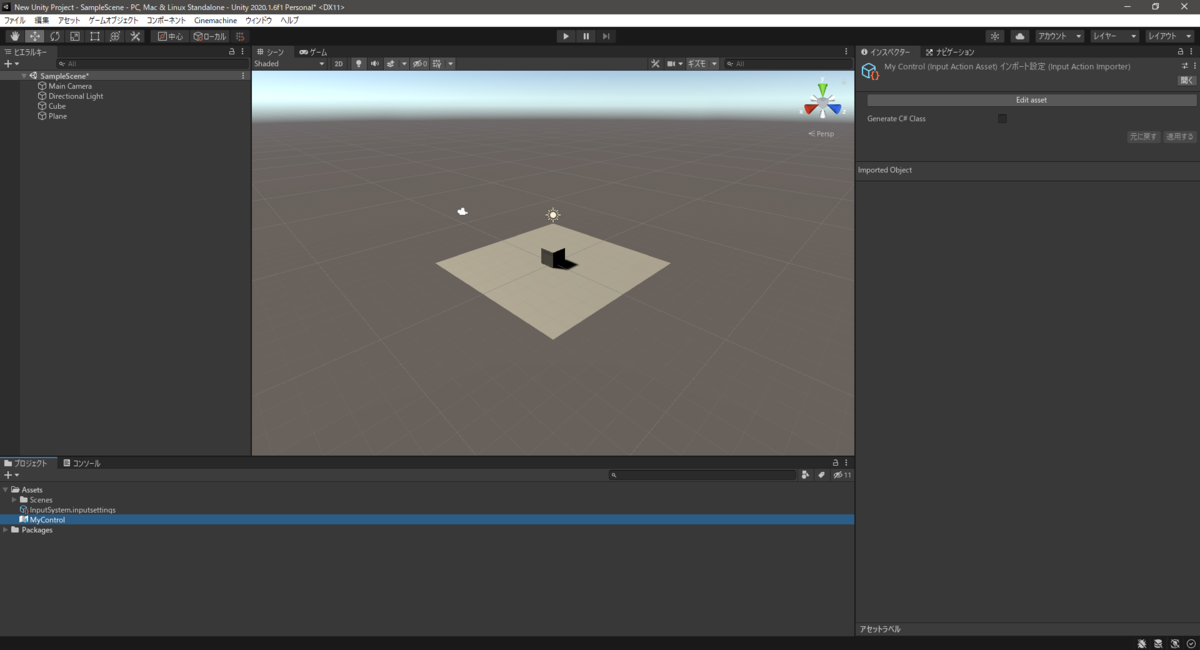Screen dimensions: 1200x650
Task: Open ギズモ dropdown arrow
Action: tap(713, 64)
